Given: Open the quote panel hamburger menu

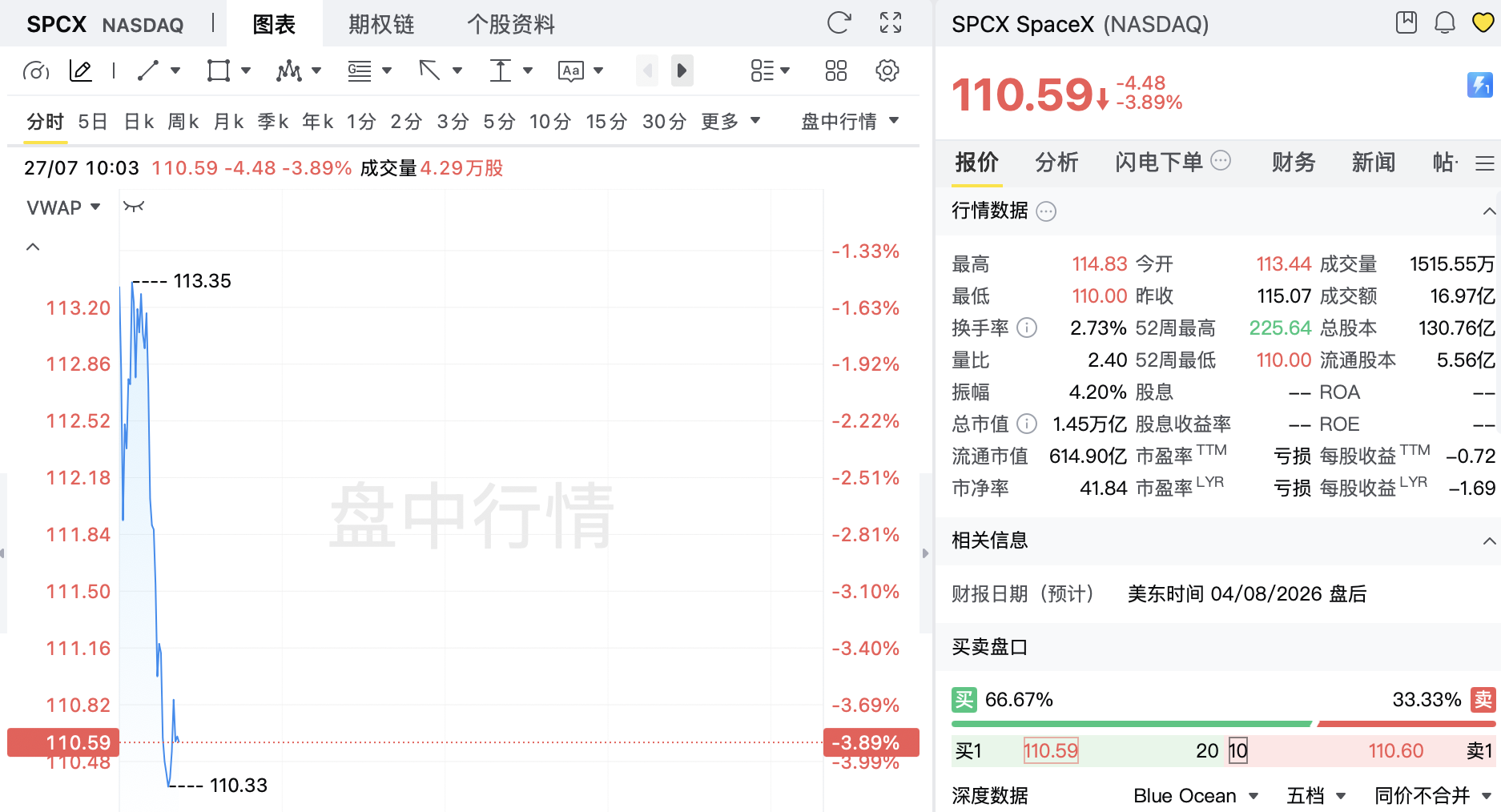Looking at the screenshot, I should (1484, 163).
